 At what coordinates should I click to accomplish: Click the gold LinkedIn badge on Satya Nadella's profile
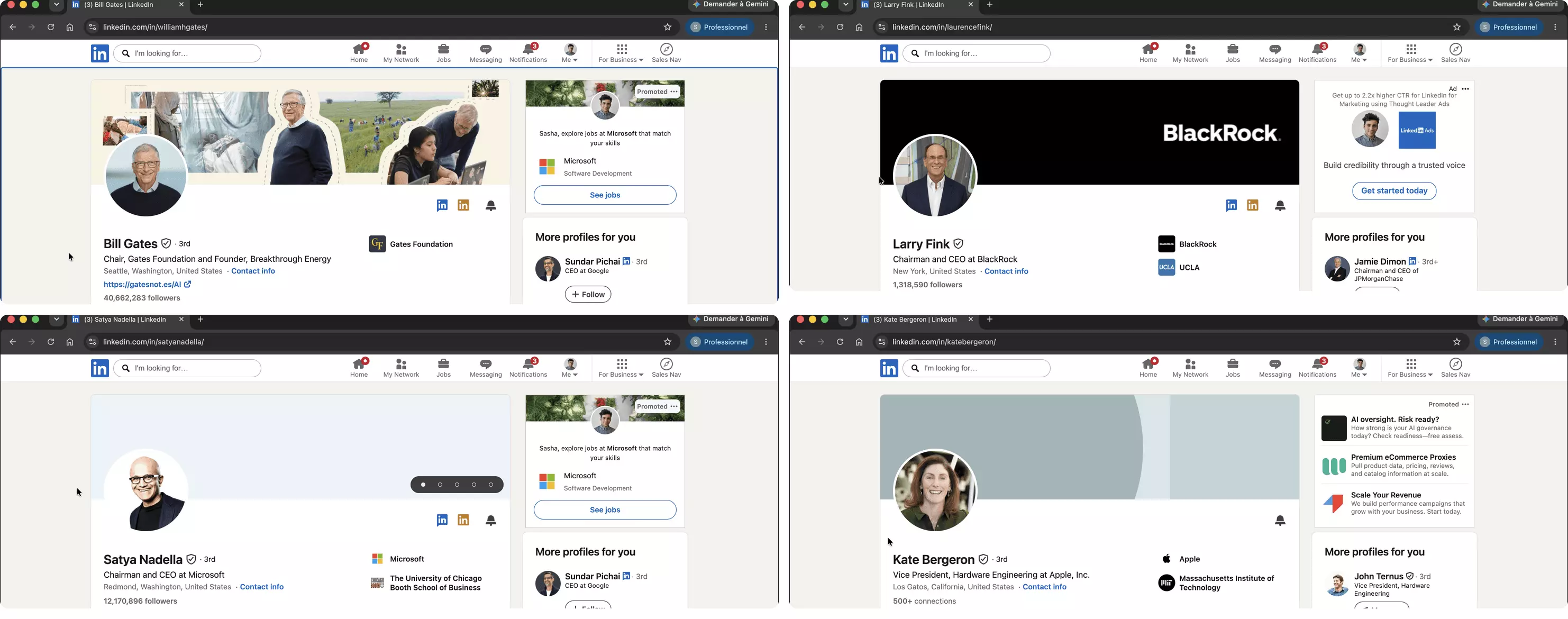pos(463,520)
